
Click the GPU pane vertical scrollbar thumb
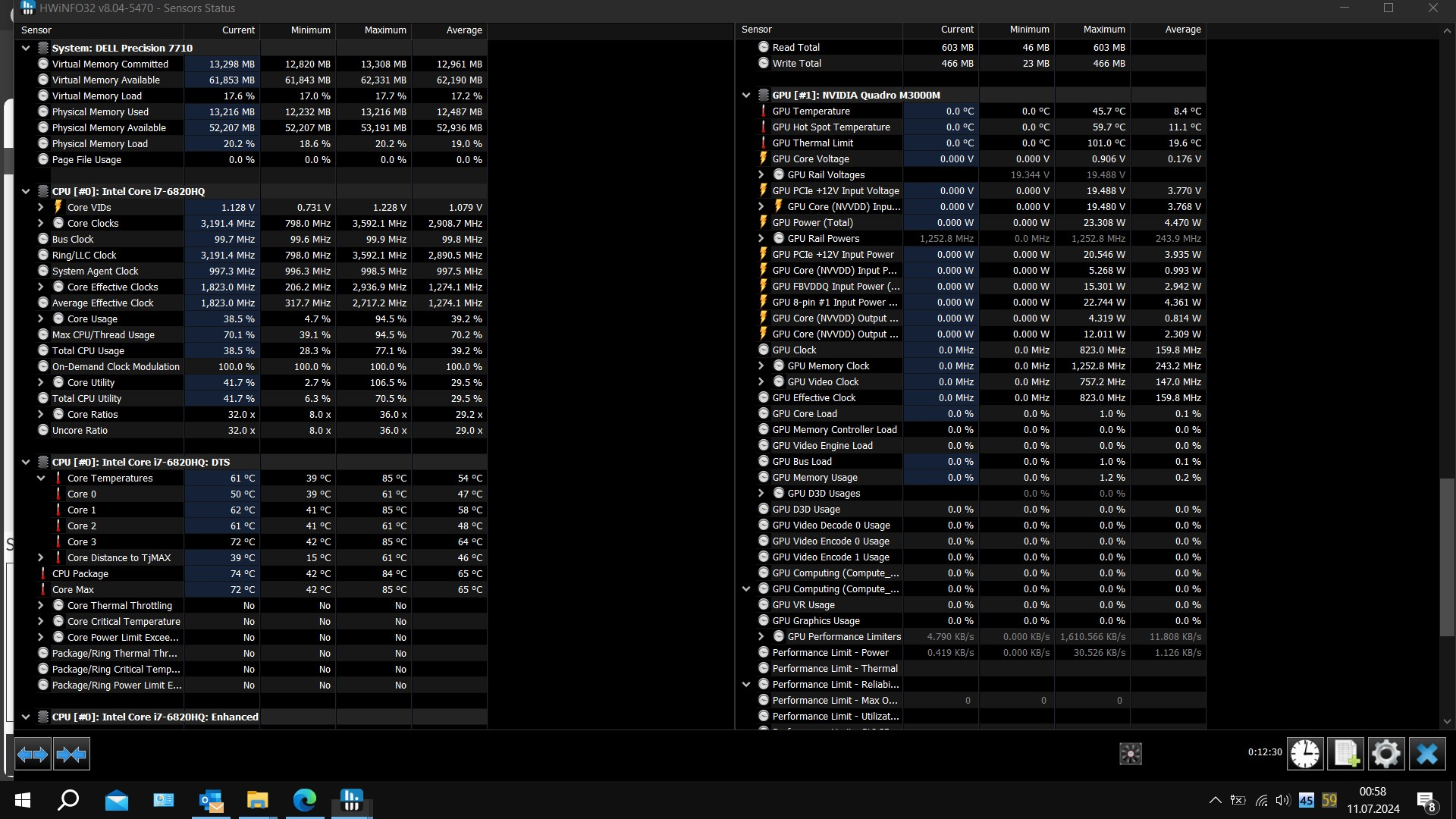click(x=1447, y=557)
